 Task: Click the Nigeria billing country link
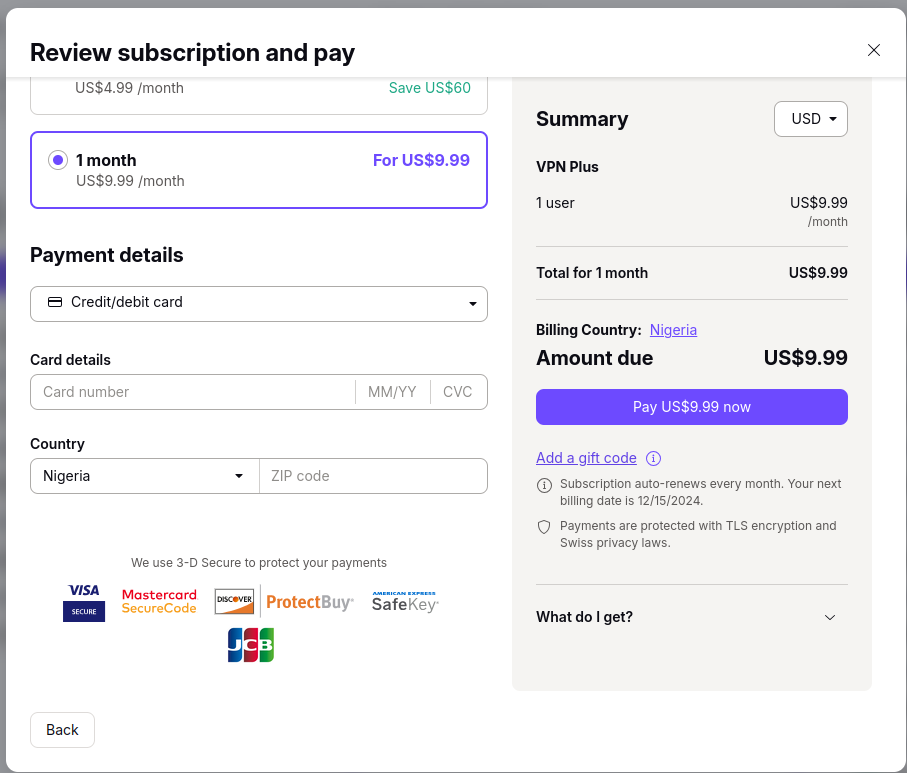(673, 329)
